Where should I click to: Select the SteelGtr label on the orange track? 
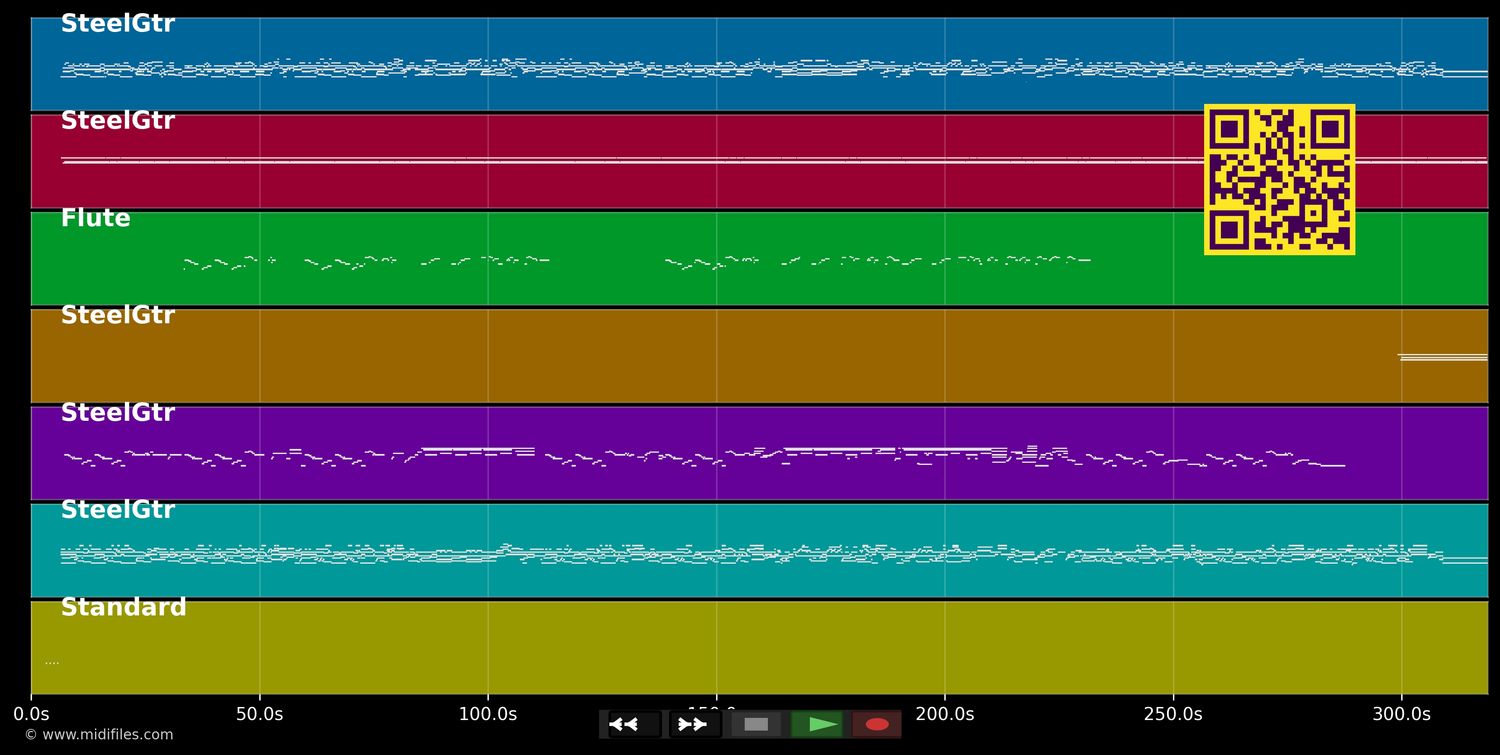click(118, 316)
